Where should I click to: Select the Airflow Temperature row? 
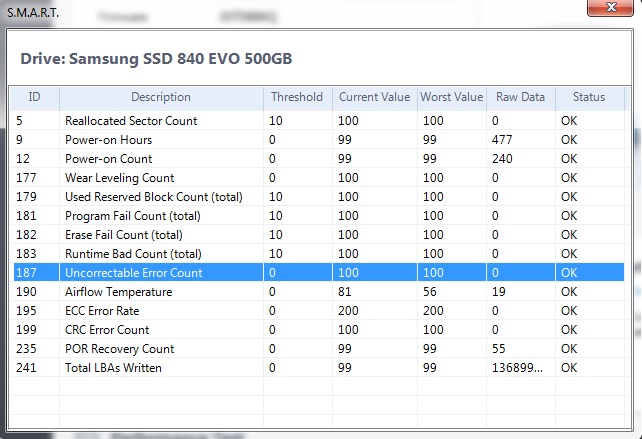click(319, 292)
